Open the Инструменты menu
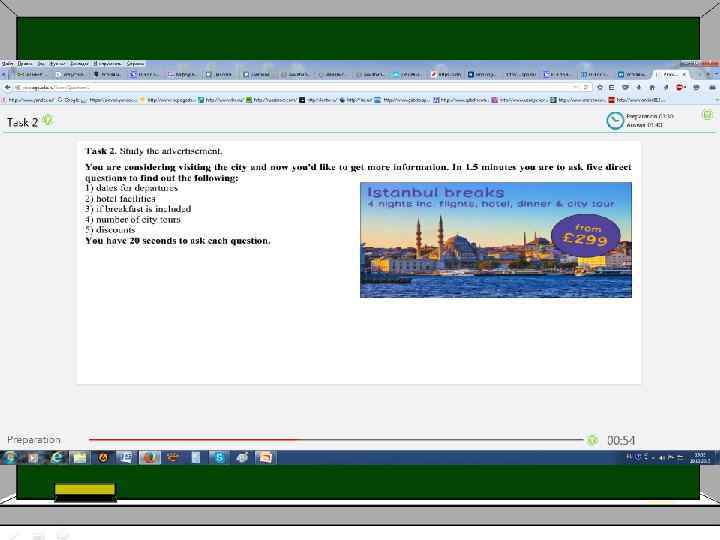The width and height of the screenshot is (720, 540). [x=107, y=64]
